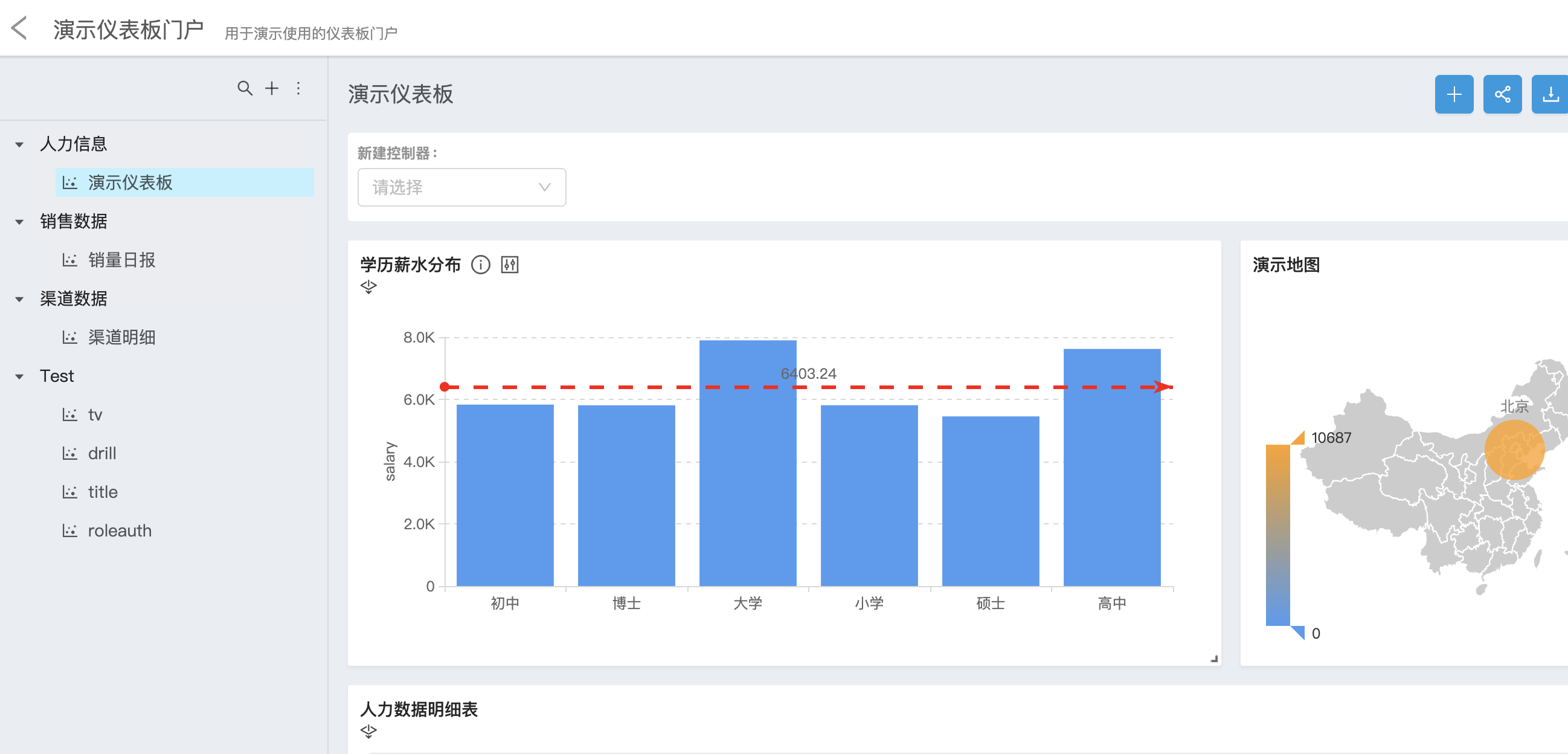Select 销量日报 dashboard in sidebar

[122, 260]
